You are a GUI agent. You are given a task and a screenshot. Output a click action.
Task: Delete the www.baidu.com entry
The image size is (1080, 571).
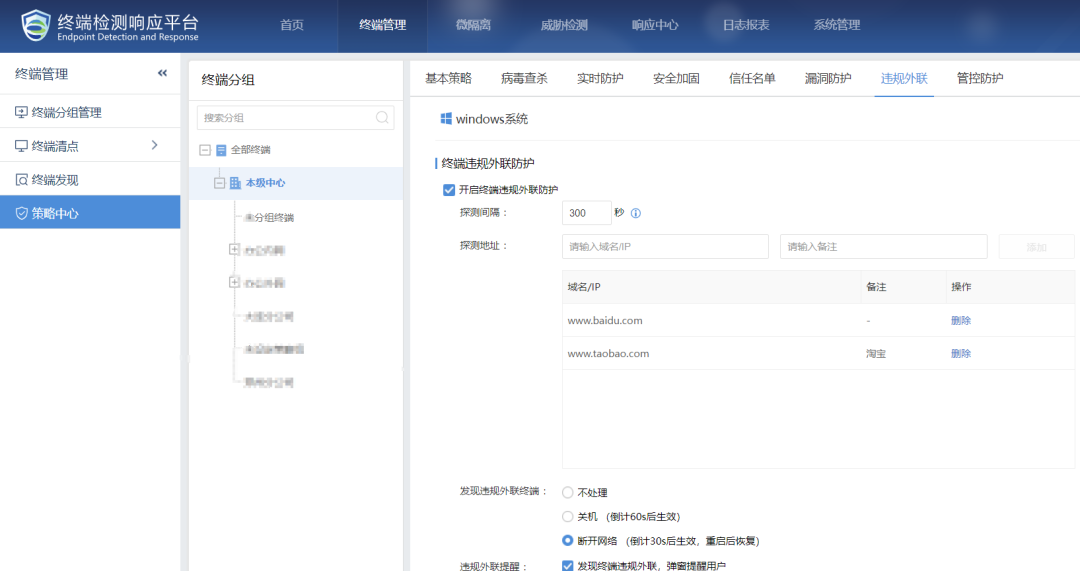click(961, 321)
